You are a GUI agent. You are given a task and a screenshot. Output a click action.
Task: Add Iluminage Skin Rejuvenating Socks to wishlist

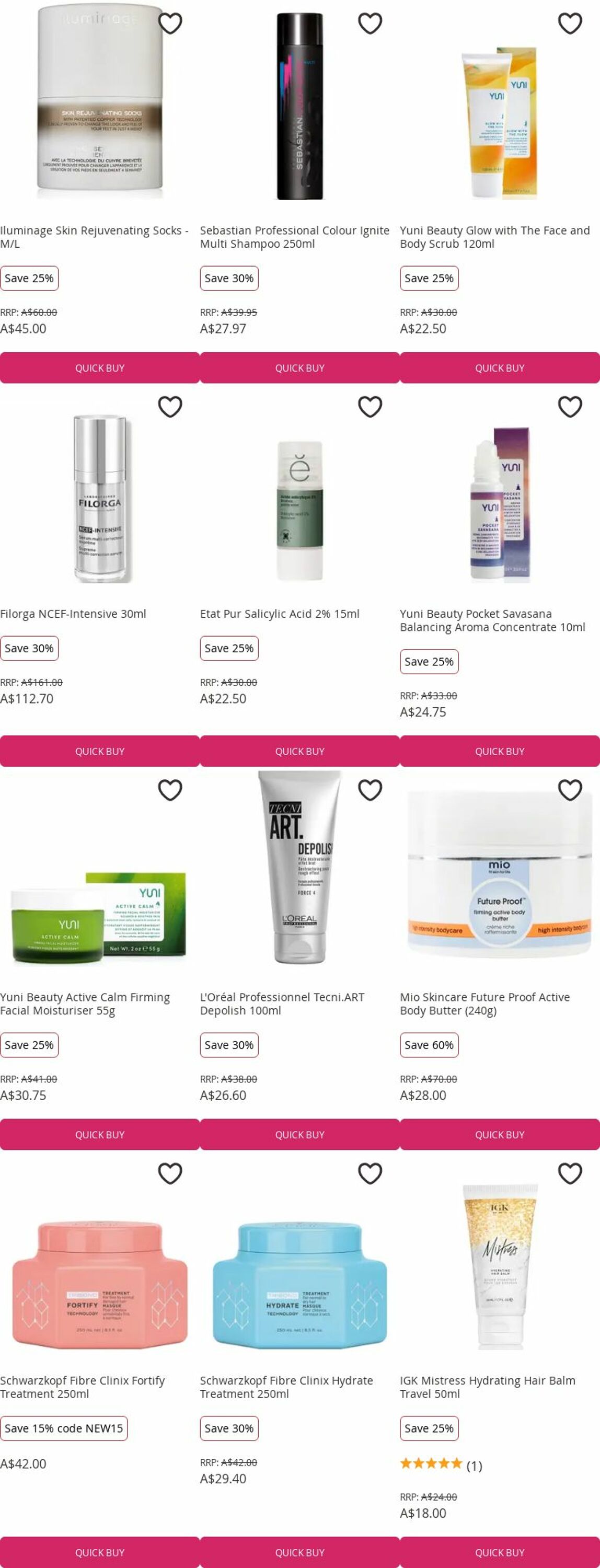click(170, 23)
